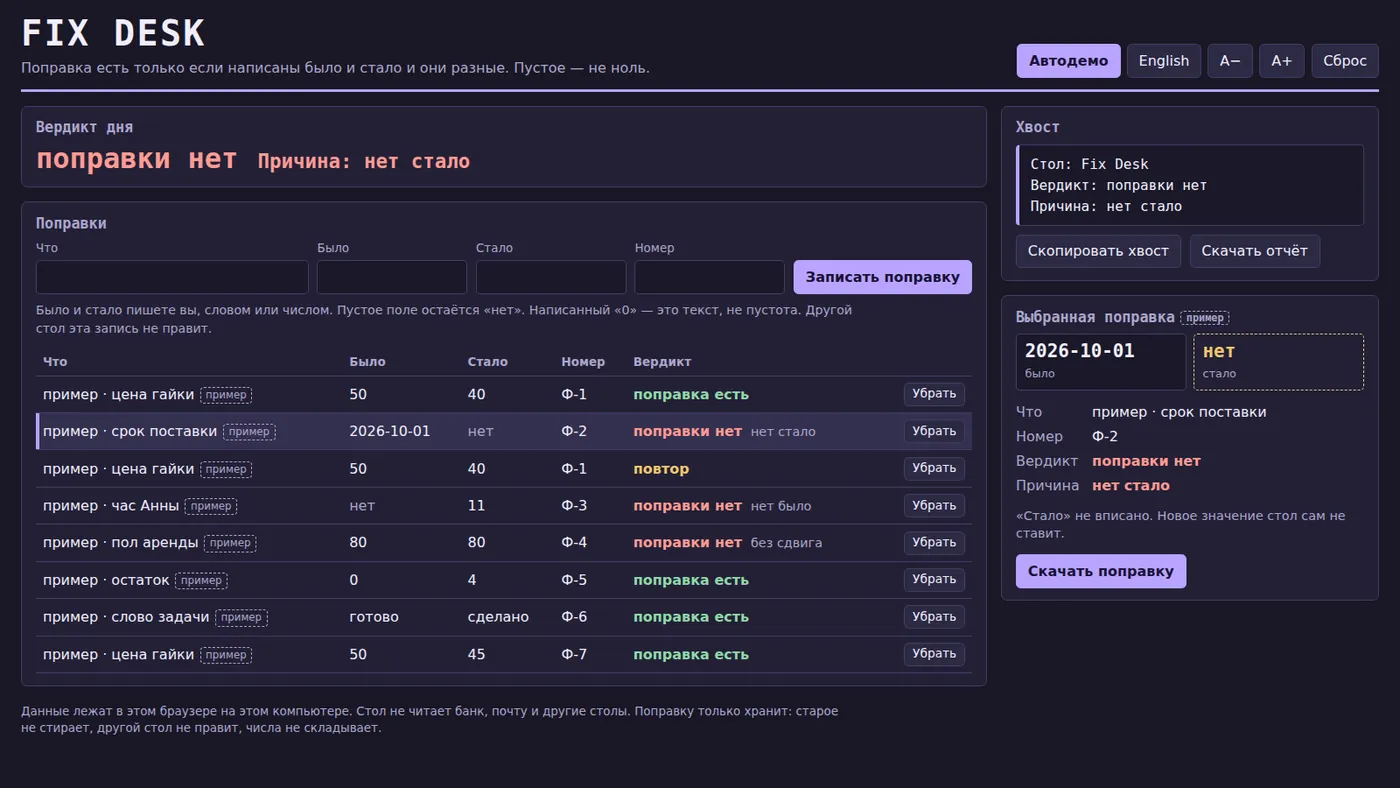Click the Ф-7 number cell
Screen dimensions: 1400x788
pos(574,654)
